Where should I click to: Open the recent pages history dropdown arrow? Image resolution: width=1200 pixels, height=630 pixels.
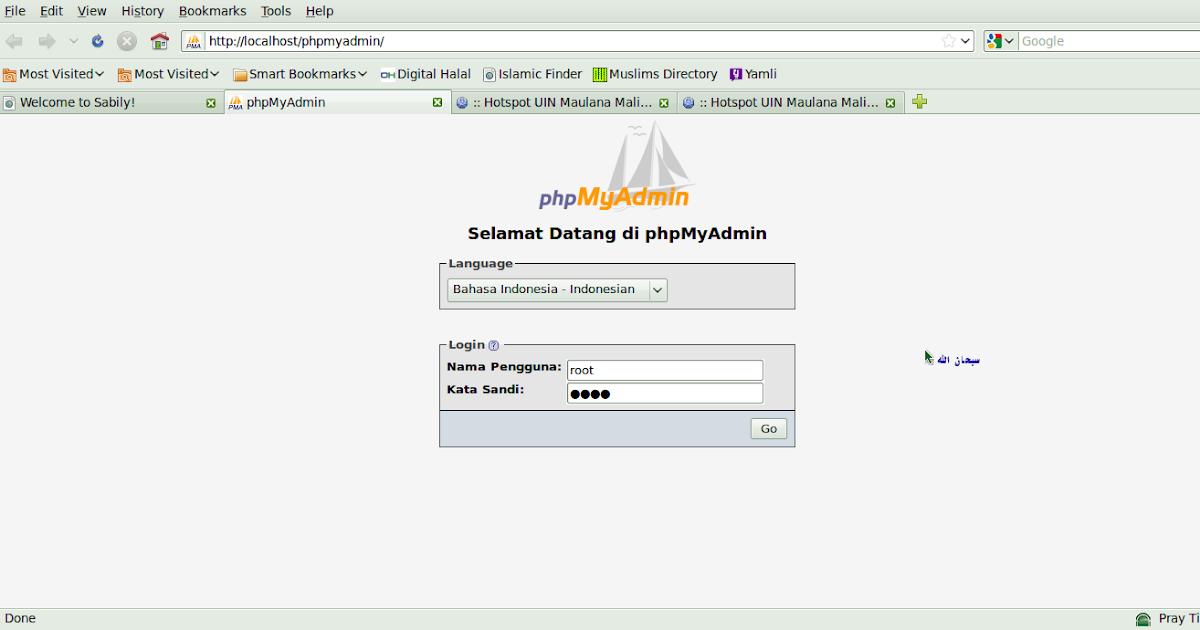pos(73,41)
